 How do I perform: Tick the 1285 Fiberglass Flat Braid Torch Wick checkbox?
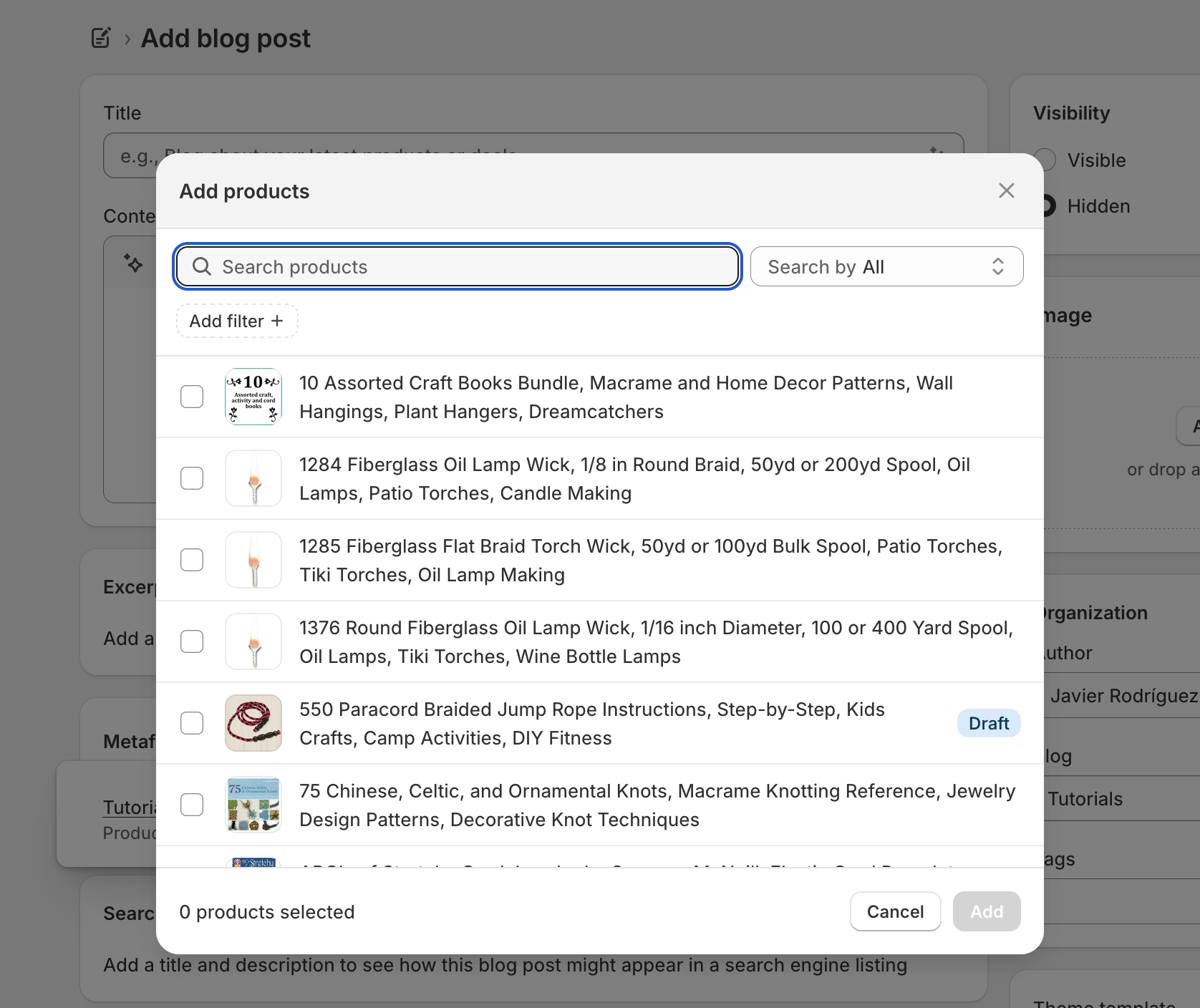click(192, 560)
